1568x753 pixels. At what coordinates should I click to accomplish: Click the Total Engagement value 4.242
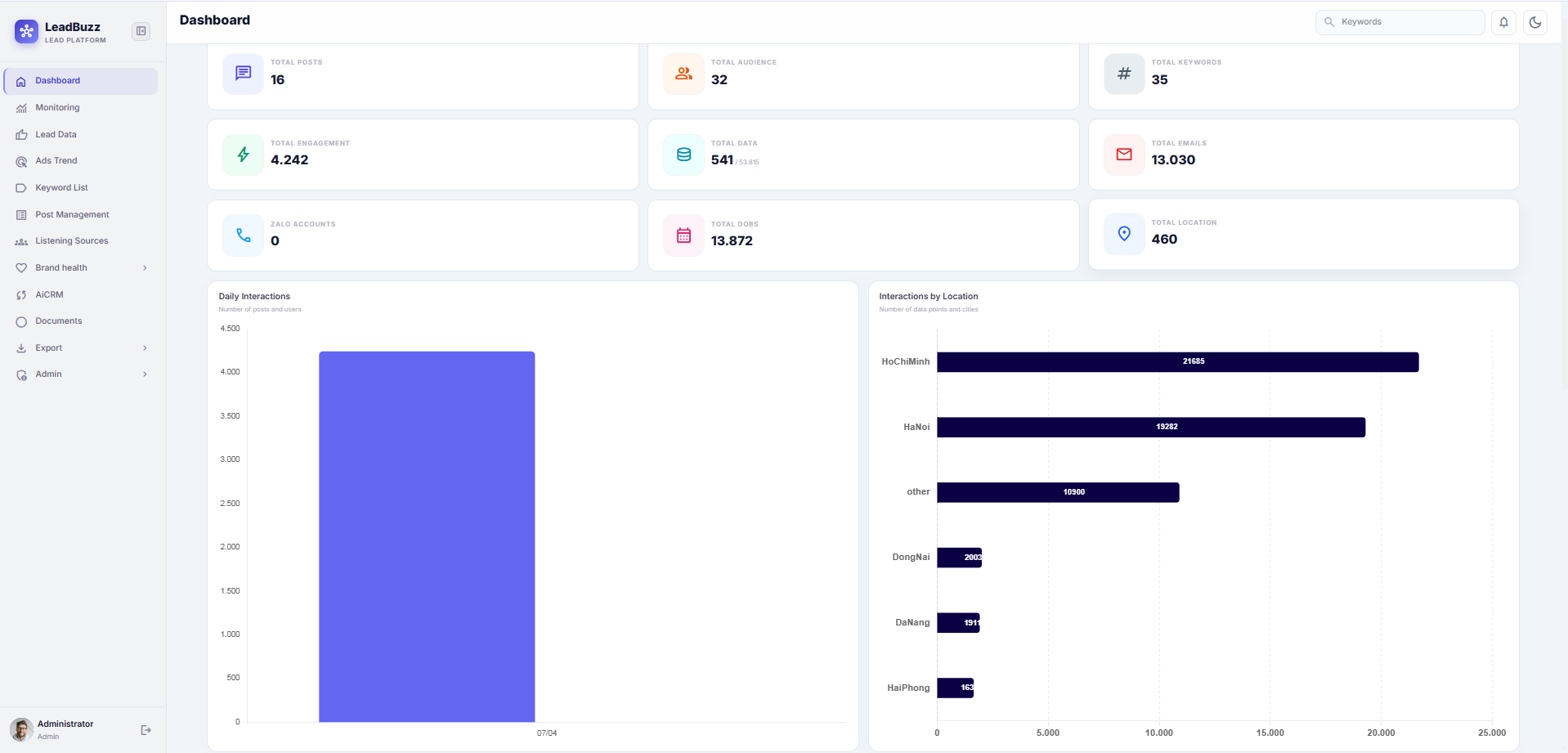[289, 160]
